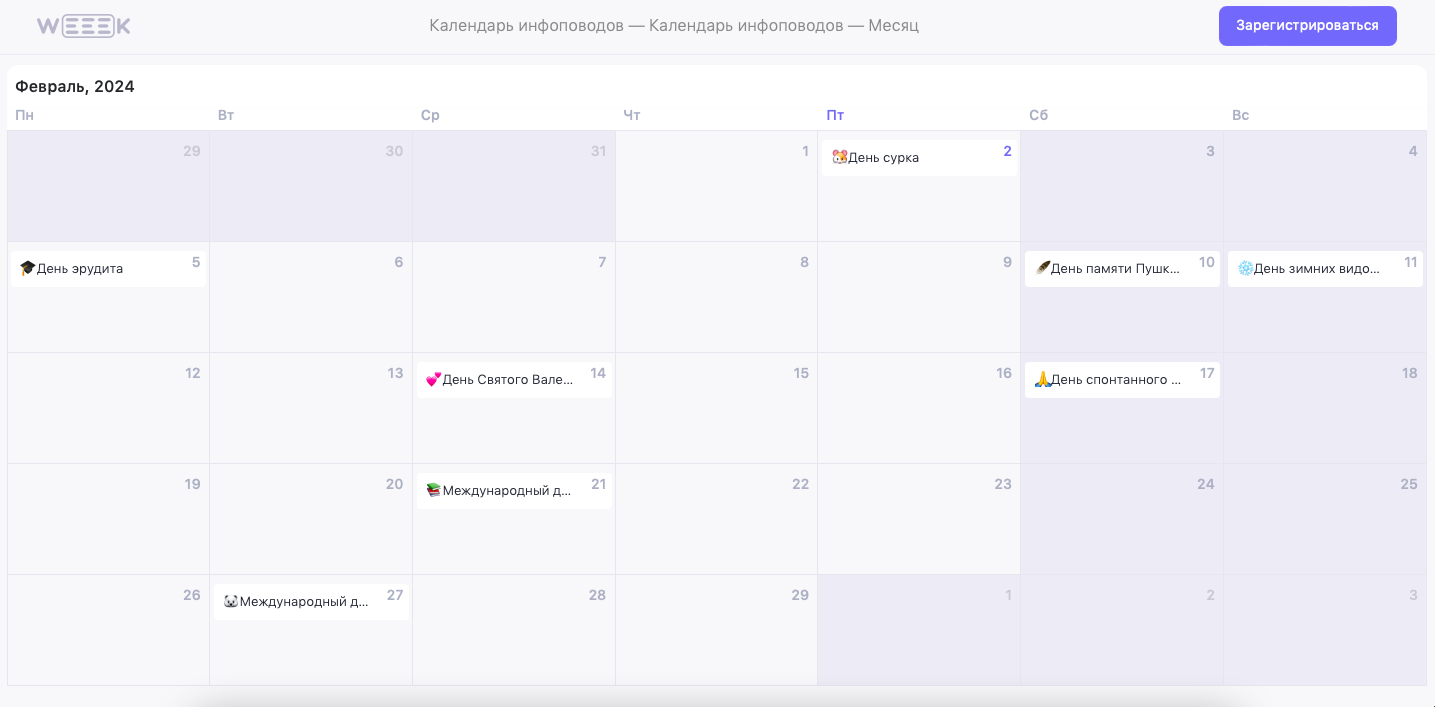Click the Пт weekday column header
The image size is (1435, 707).
click(835, 116)
